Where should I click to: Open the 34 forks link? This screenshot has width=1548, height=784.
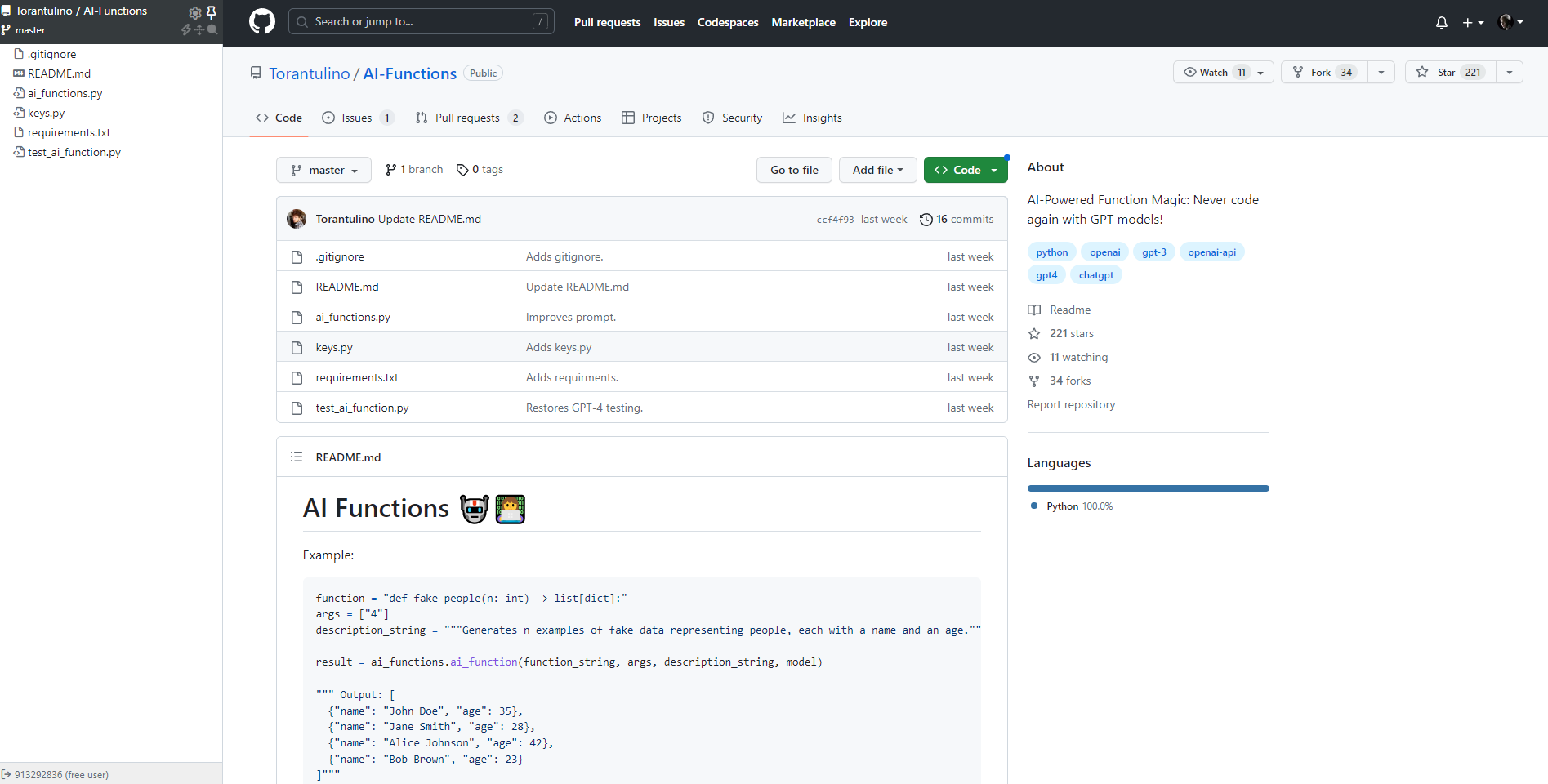(x=1060, y=381)
